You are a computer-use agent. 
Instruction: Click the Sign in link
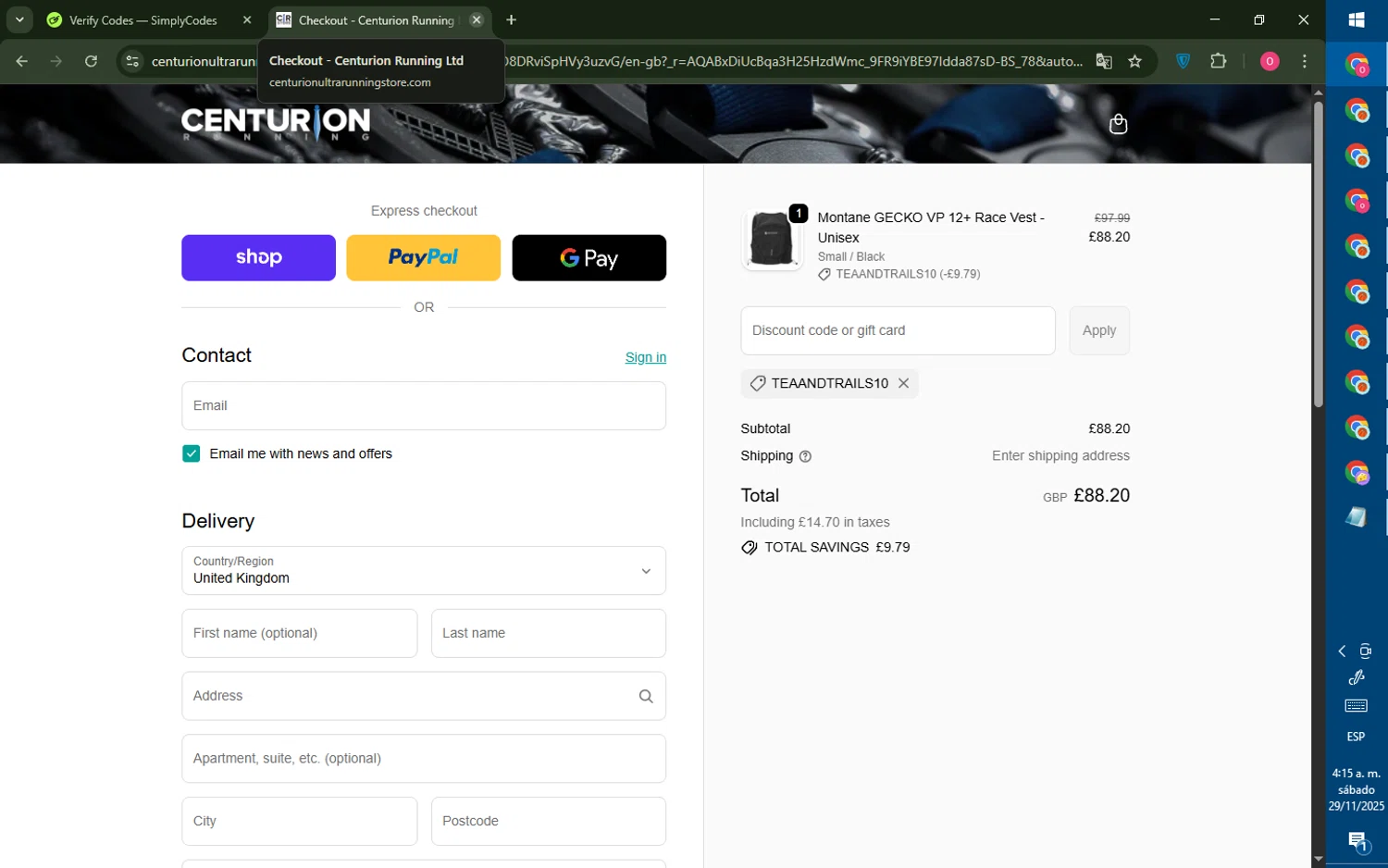(646, 357)
